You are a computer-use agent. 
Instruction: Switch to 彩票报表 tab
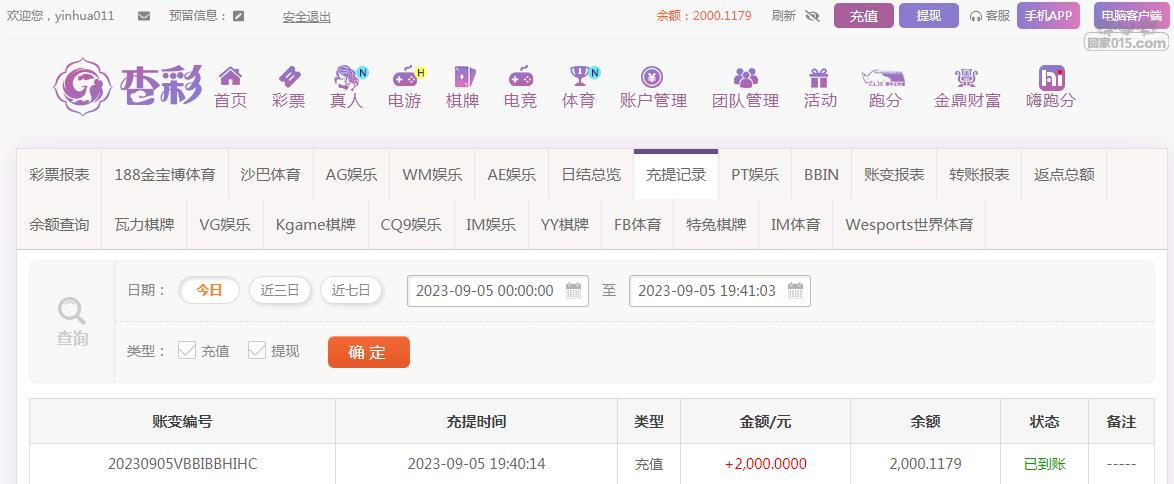point(59,175)
